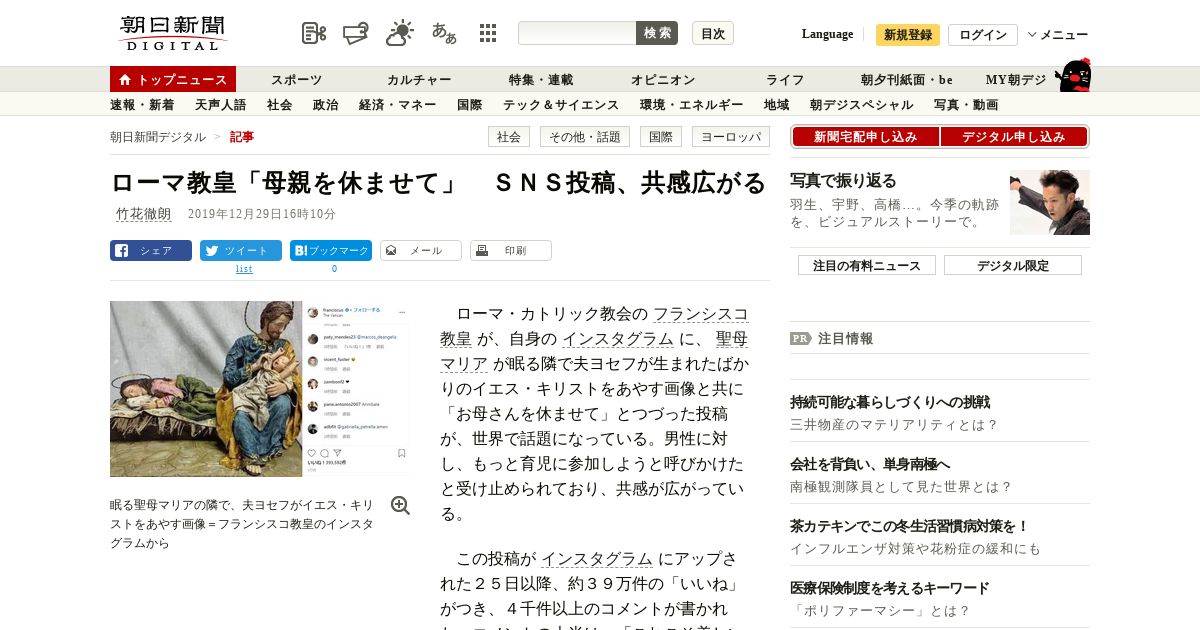1200x630 pixels.
Task: Select 天声人語 in sub navigation
Action: 220,104
